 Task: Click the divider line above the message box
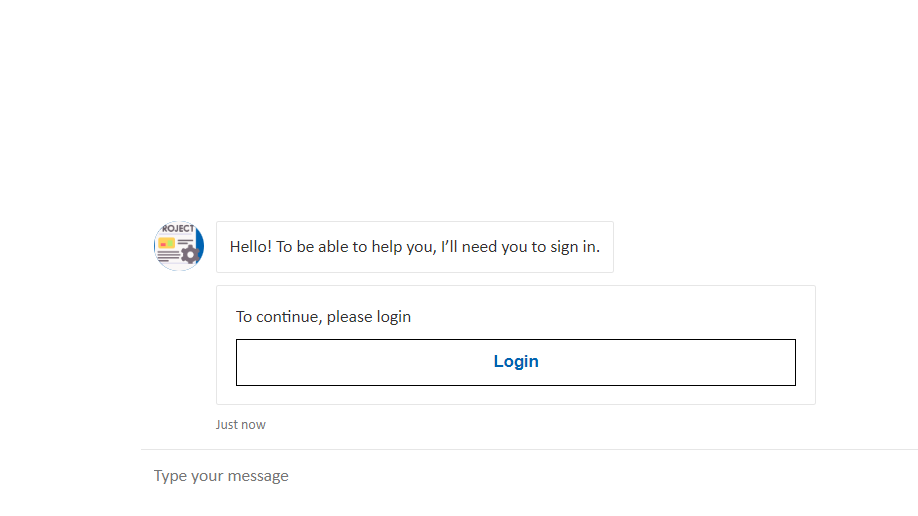click(530, 450)
